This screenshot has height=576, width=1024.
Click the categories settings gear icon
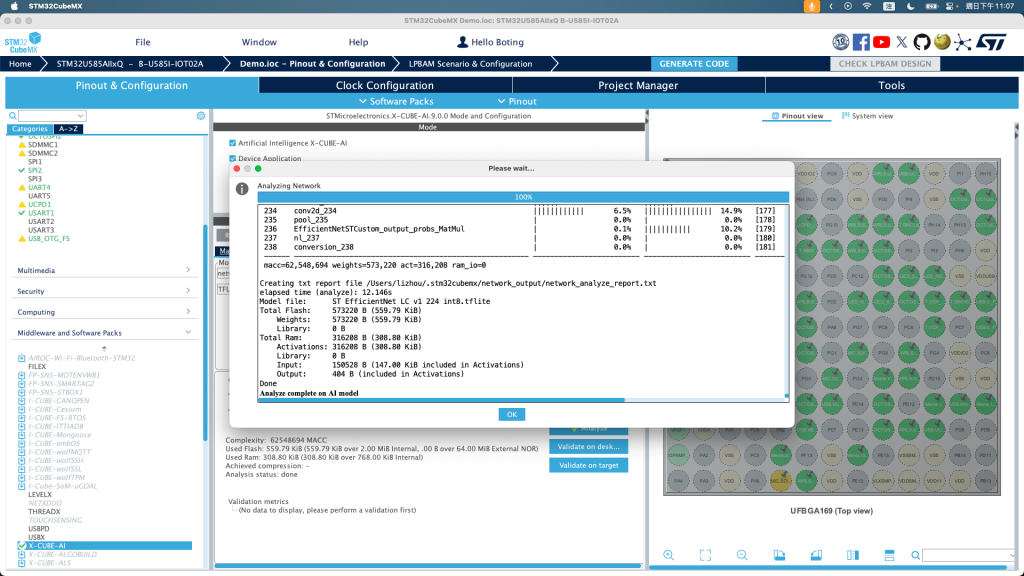click(x=201, y=116)
